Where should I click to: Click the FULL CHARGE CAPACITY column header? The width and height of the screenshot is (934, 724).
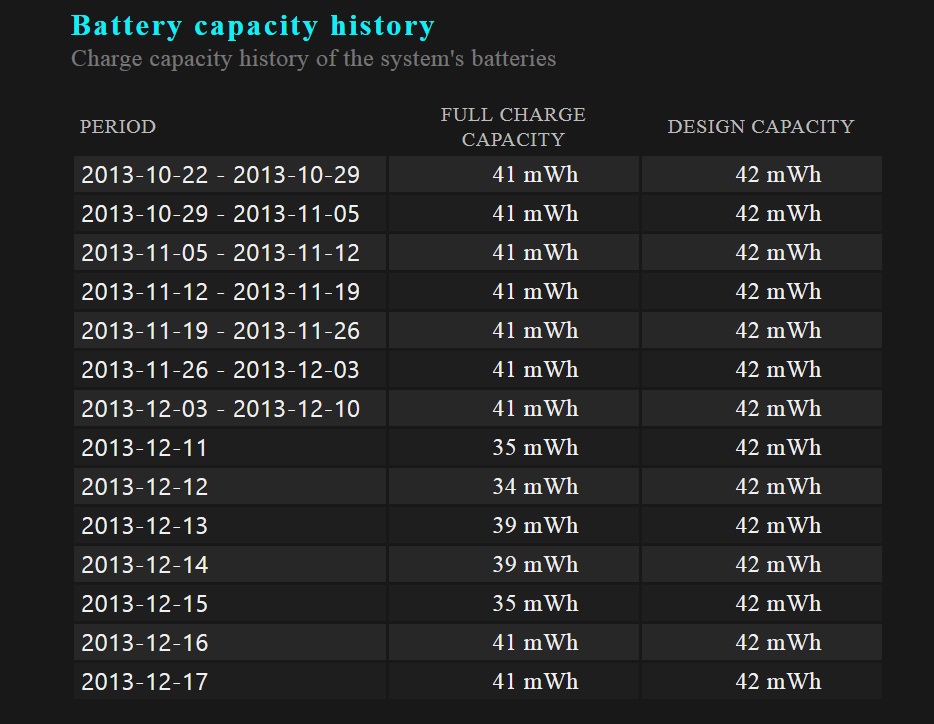click(x=513, y=127)
